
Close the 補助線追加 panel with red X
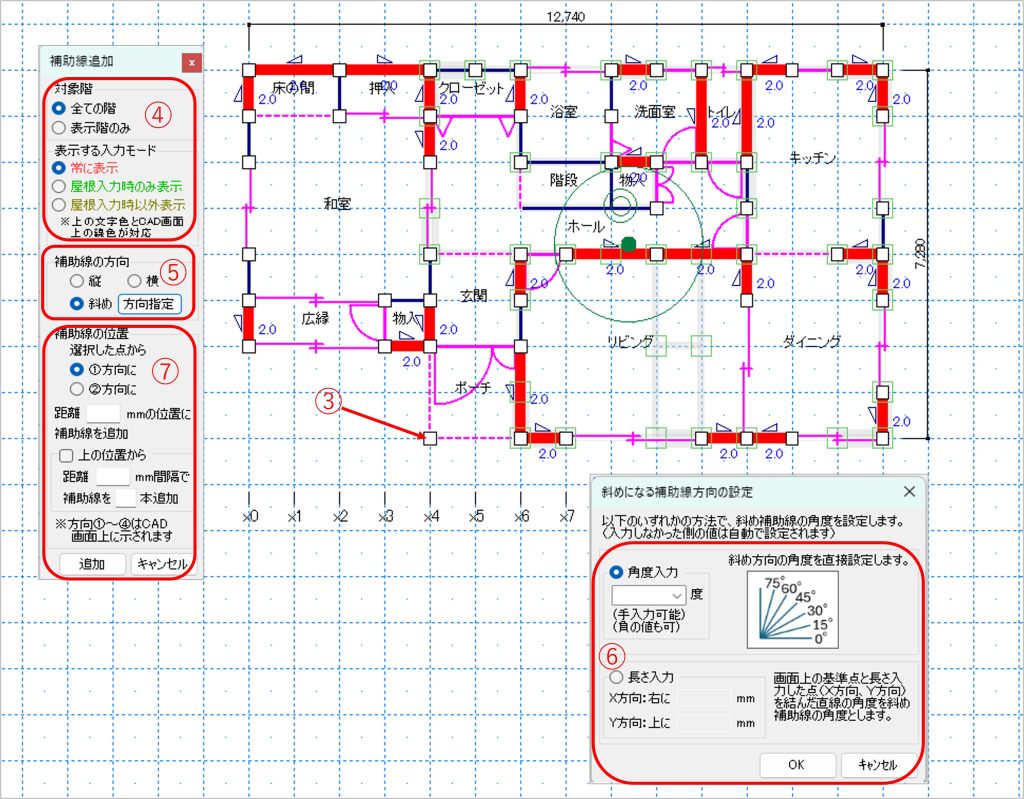pos(191,61)
